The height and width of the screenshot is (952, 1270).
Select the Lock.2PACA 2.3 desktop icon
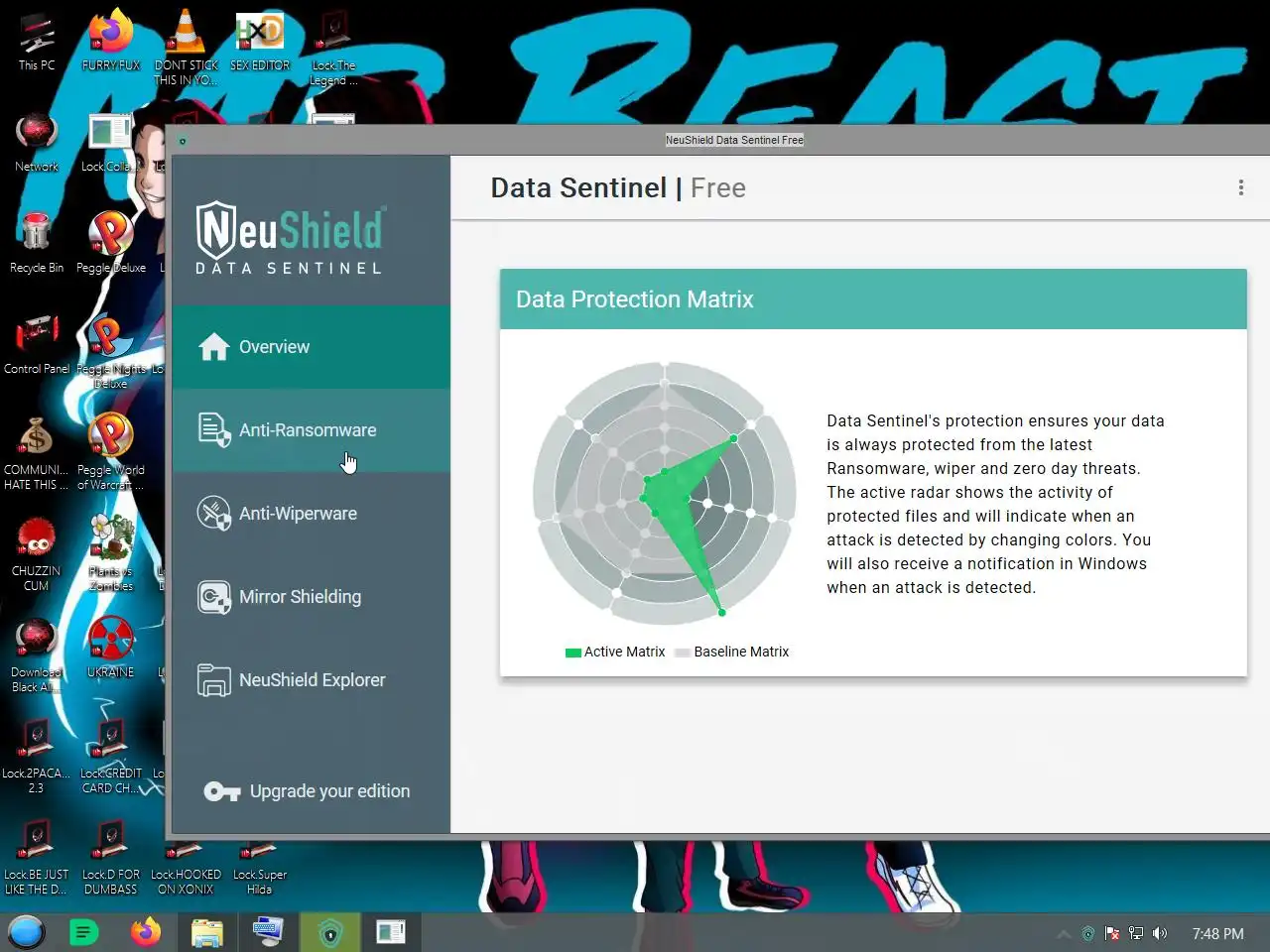pyautogui.click(x=37, y=756)
